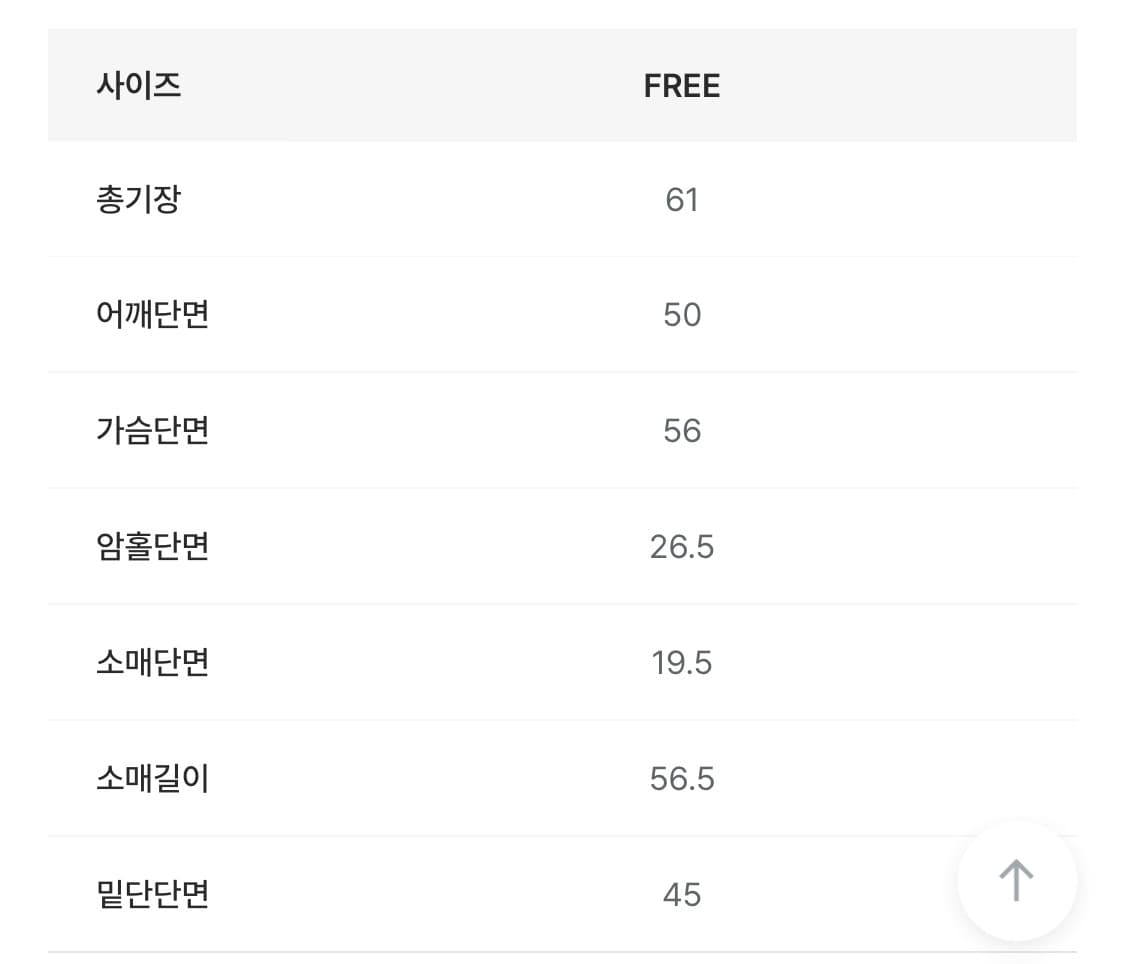This screenshot has height=964, width=1125.
Task: Click the value 56.5 for 소매길이
Action: tap(681, 778)
